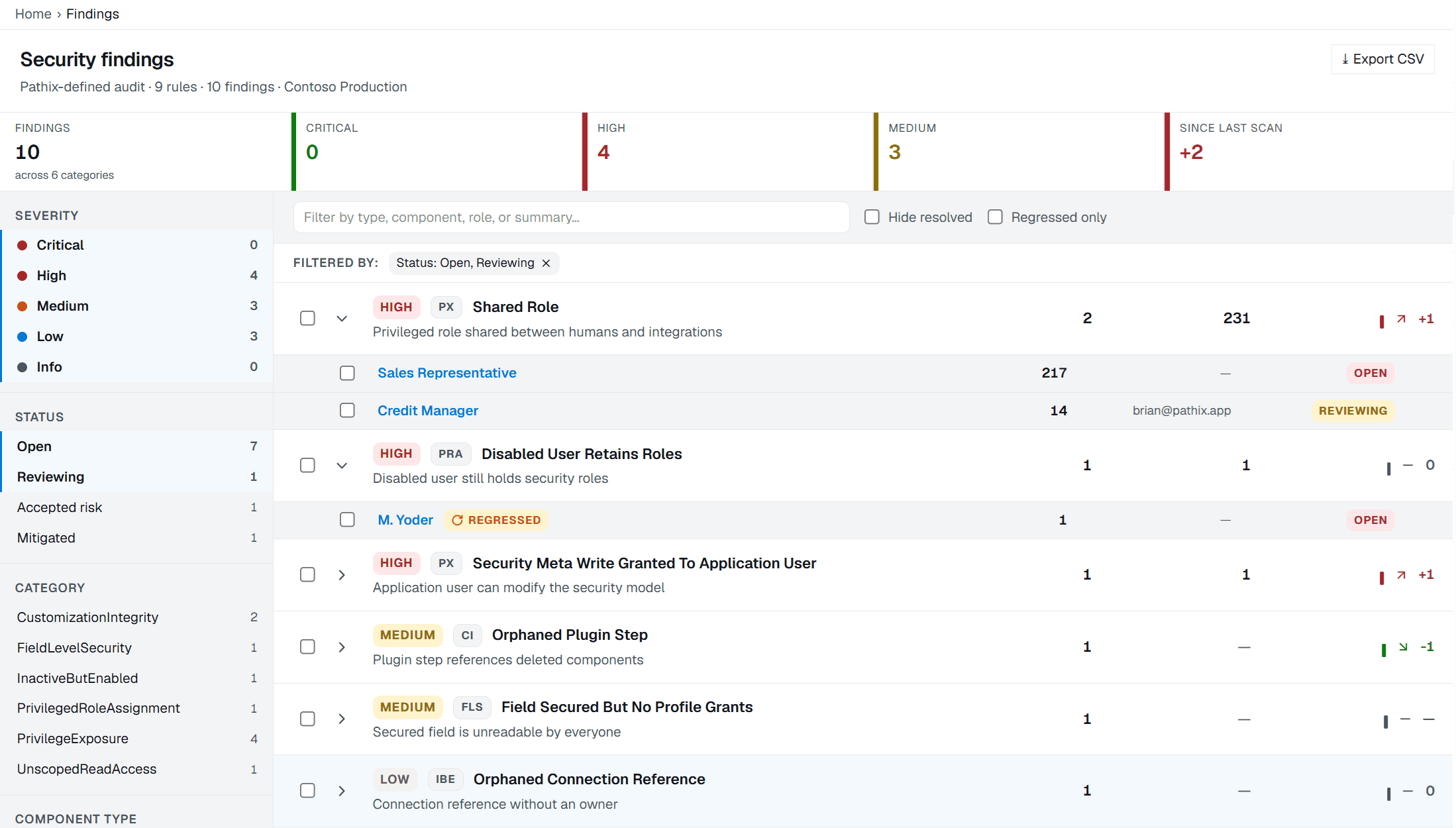This screenshot has width=1456, height=828.
Task: Go to Home in the breadcrumb
Action: point(33,14)
